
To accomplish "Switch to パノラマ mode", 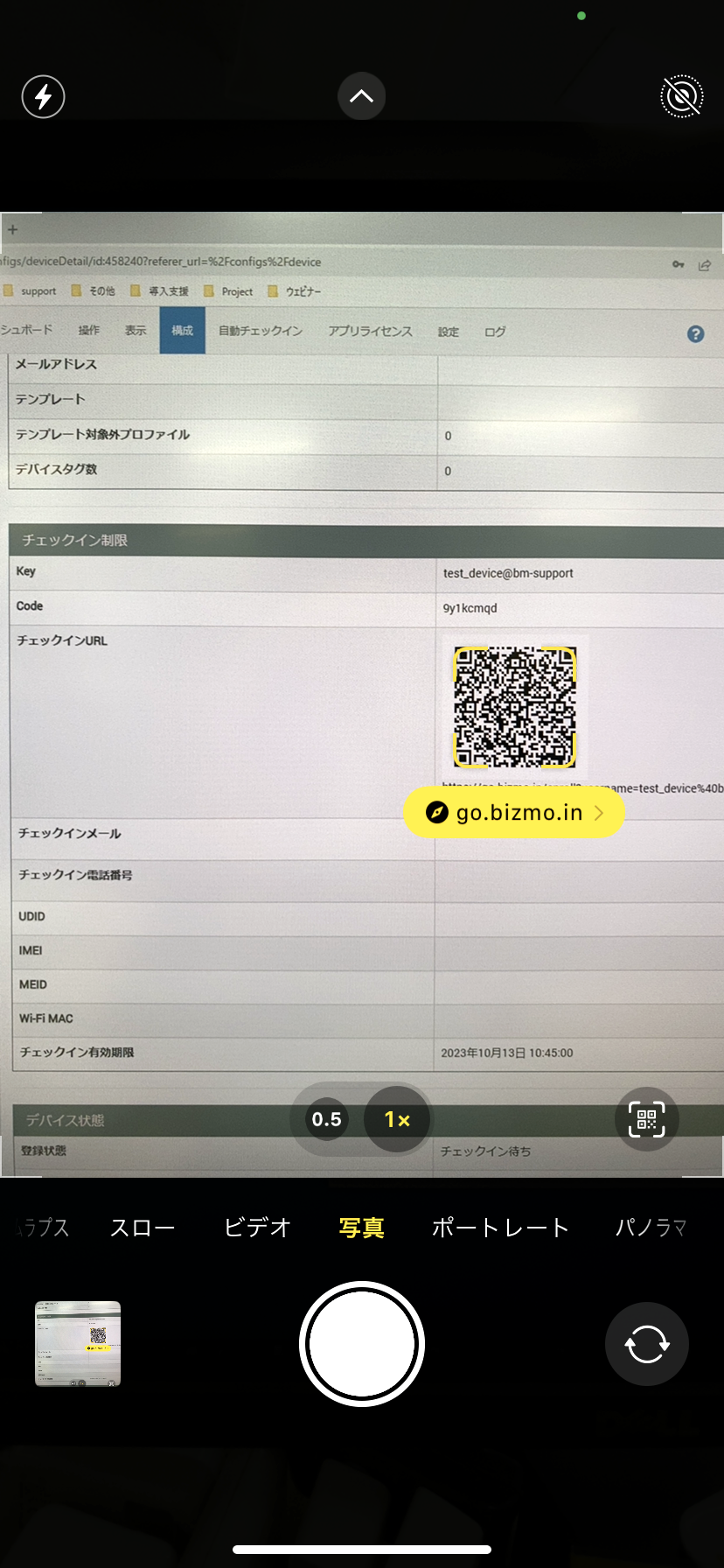I will click(651, 1228).
